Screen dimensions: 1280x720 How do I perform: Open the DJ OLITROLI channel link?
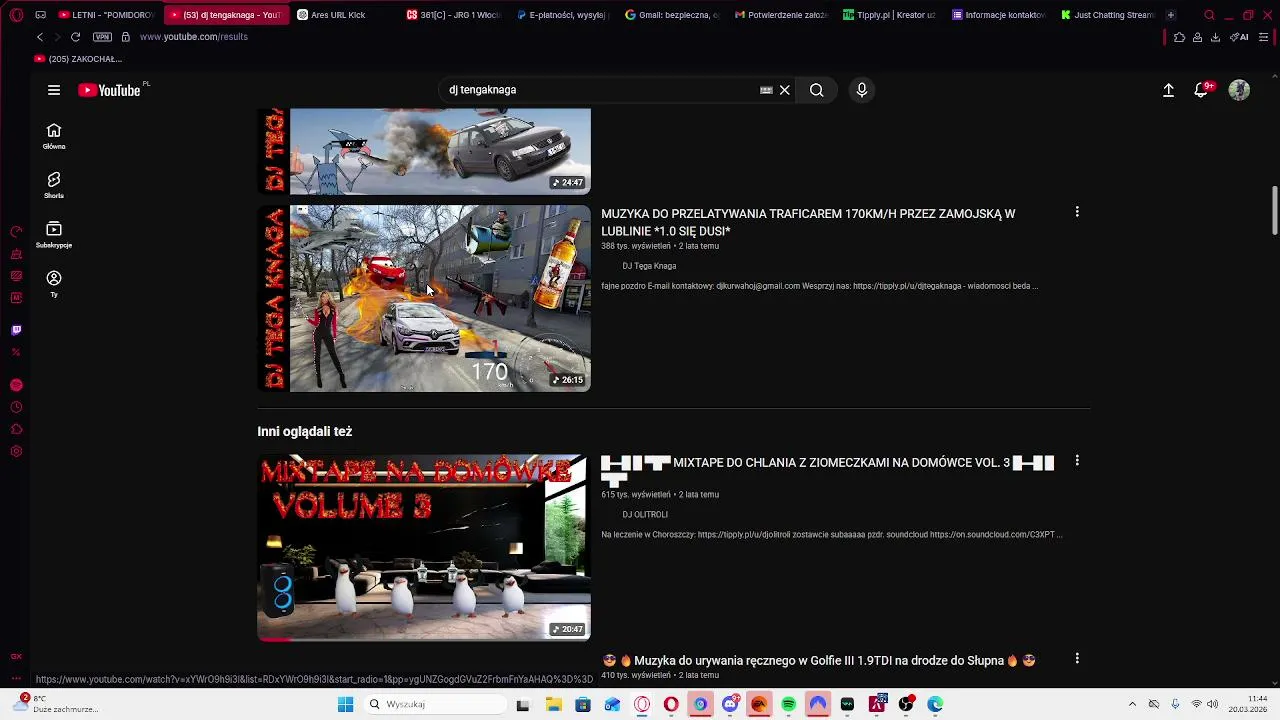click(645, 514)
